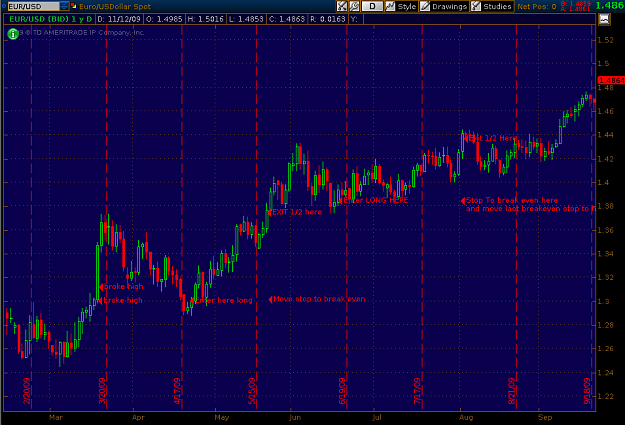Click the 4/17/09 vertical date marker label
This screenshot has width=625, height=425.
point(177,391)
